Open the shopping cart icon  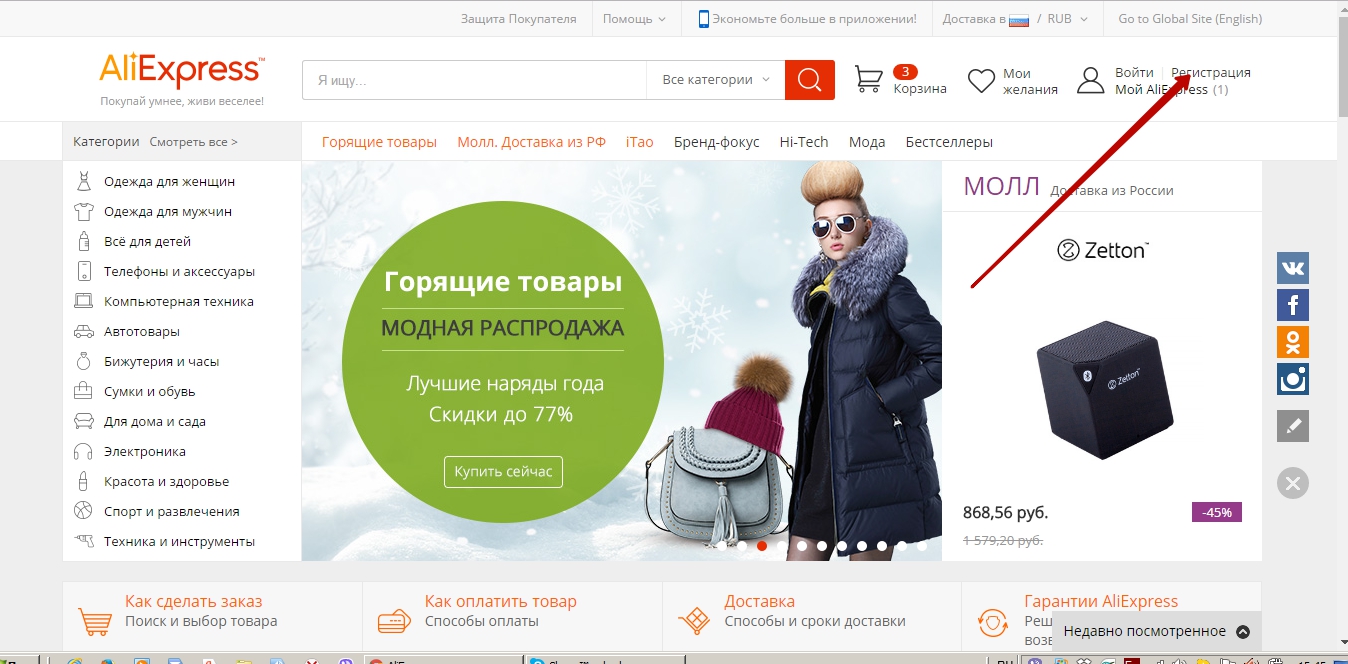[868, 79]
